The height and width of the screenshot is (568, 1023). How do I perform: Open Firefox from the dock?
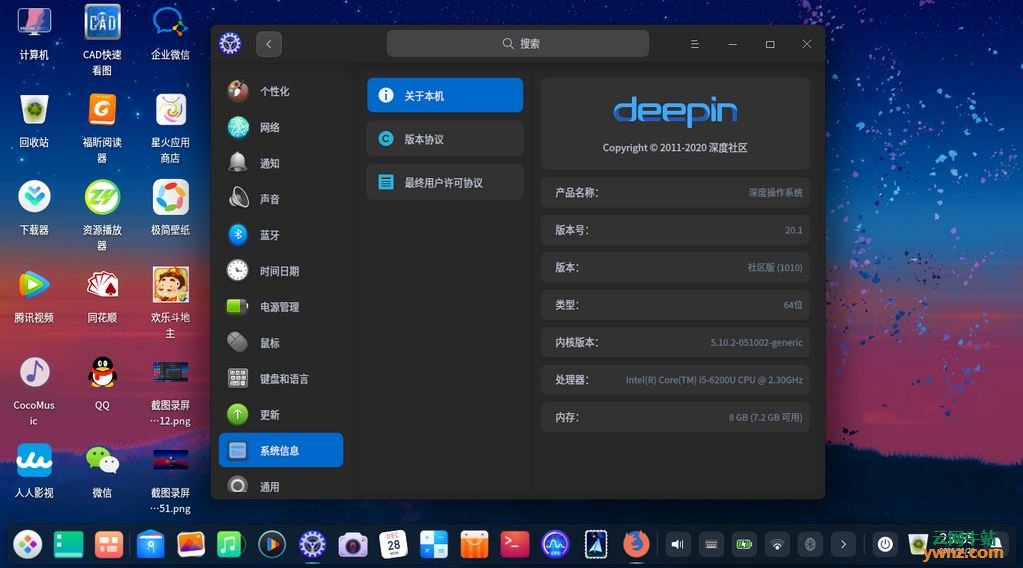[636, 545]
